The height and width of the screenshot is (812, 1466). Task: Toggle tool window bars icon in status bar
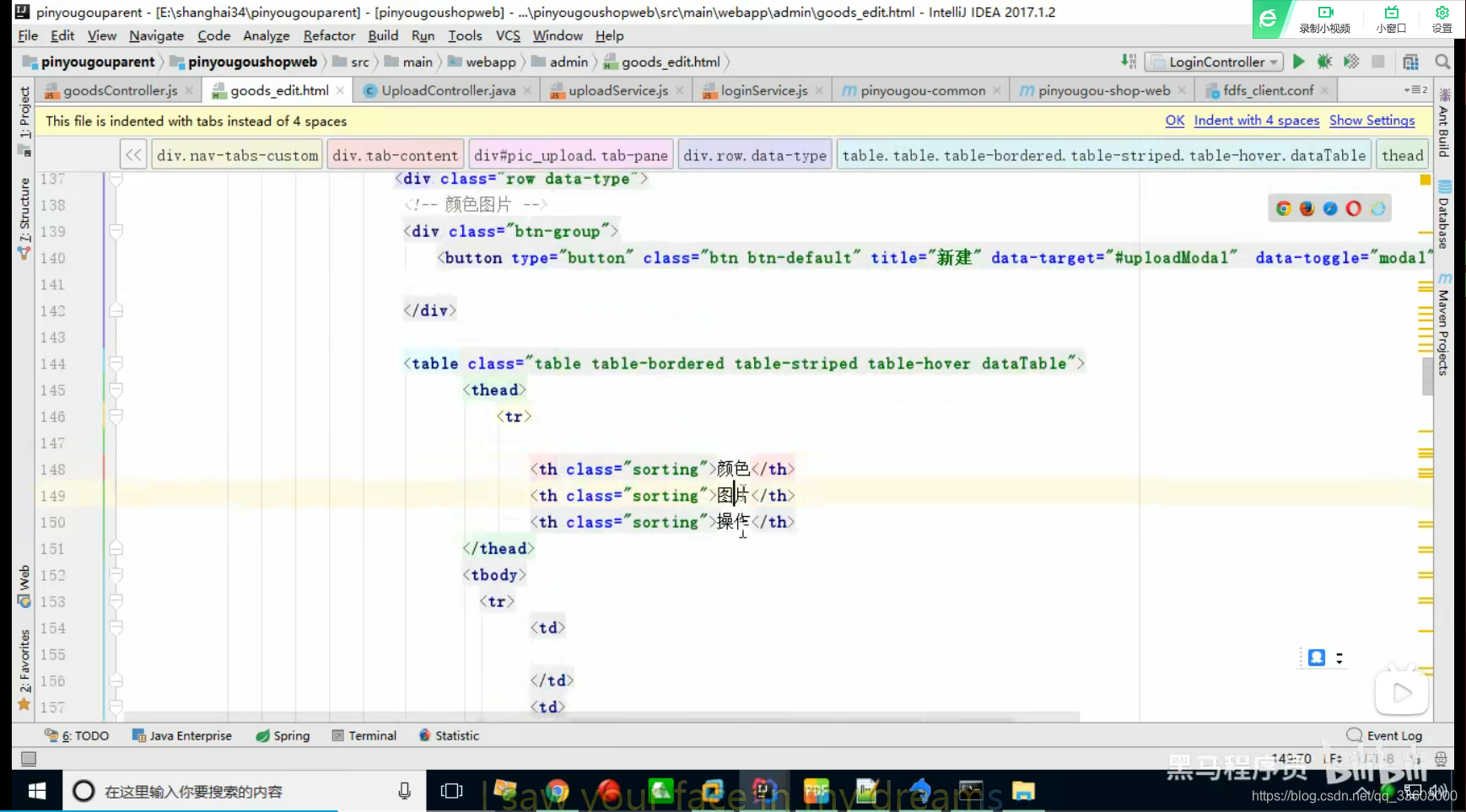coord(29,759)
